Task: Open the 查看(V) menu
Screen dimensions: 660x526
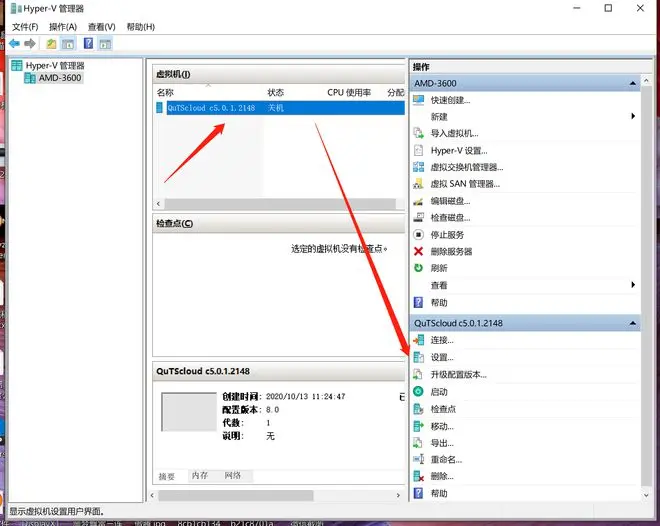Action: (101, 27)
